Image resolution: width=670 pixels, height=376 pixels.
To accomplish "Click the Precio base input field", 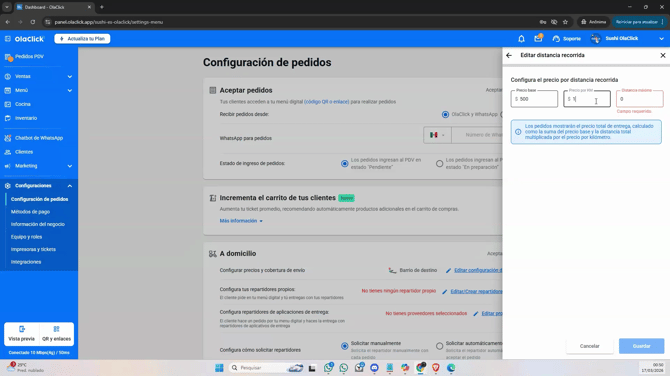I will pos(534,99).
